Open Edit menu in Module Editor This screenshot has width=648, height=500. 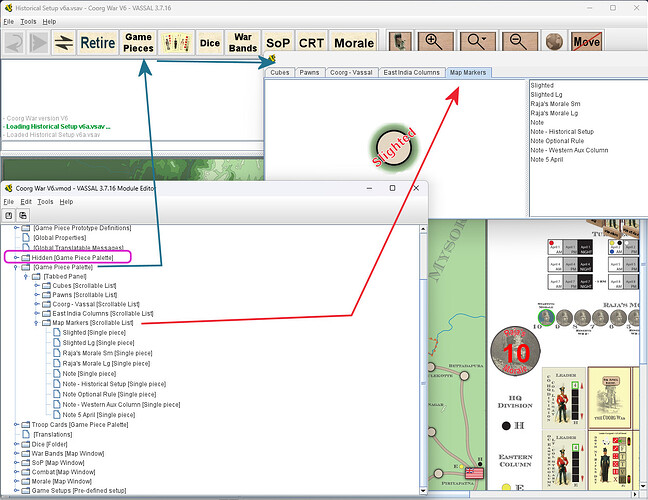tap(26, 202)
